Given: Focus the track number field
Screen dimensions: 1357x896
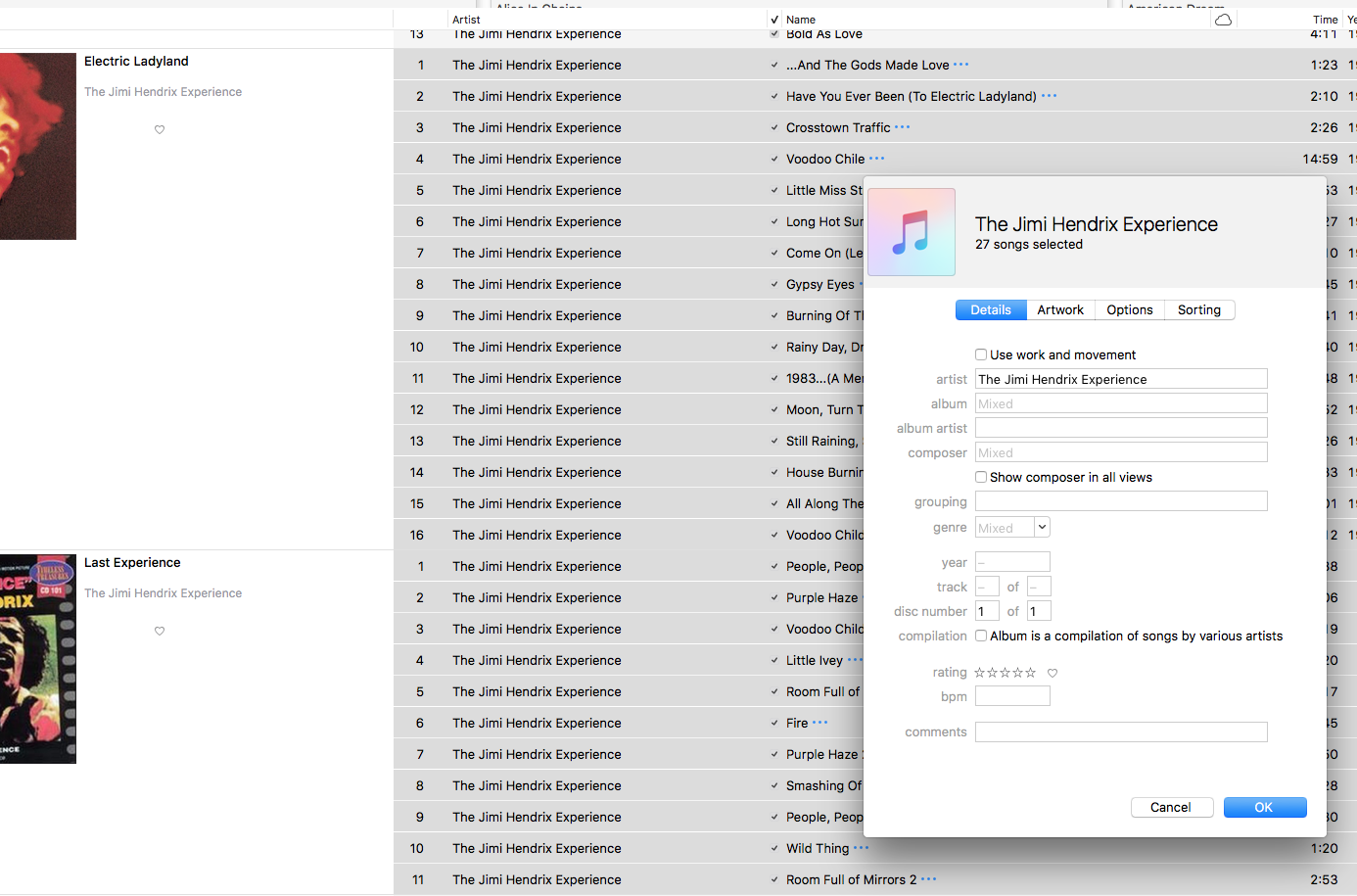Looking at the screenshot, I should [987, 587].
